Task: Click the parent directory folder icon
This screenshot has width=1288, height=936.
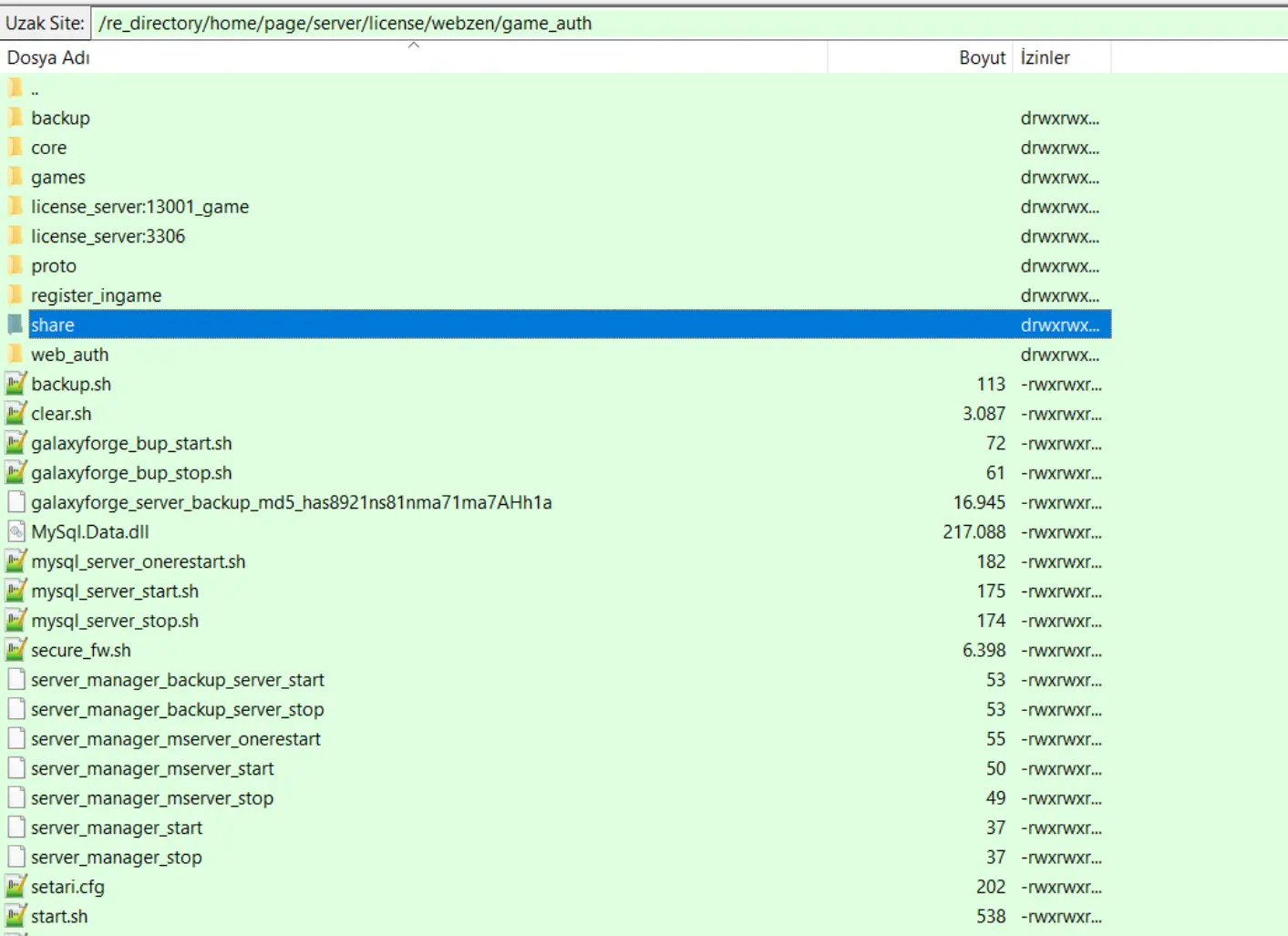Action: pyautogui.click(x=15, y=88)
